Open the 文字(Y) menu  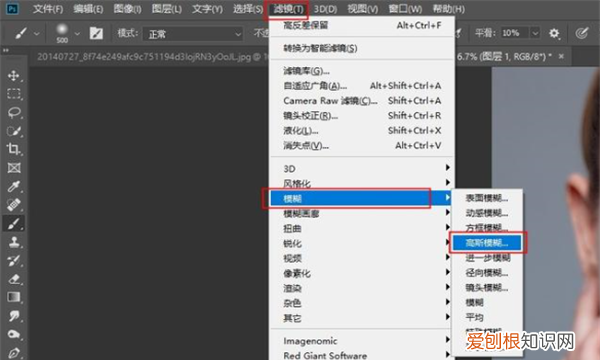click(207, 9)
